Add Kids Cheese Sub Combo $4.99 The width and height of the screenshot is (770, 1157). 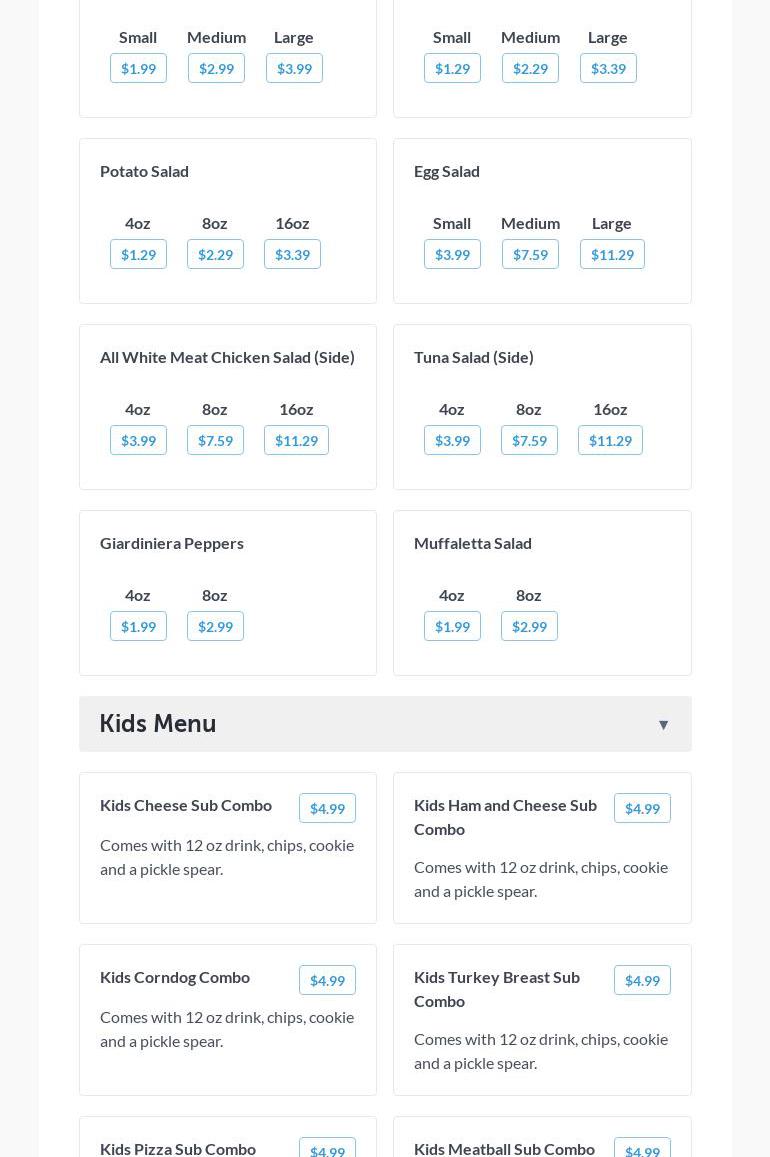tap(327, 809)
